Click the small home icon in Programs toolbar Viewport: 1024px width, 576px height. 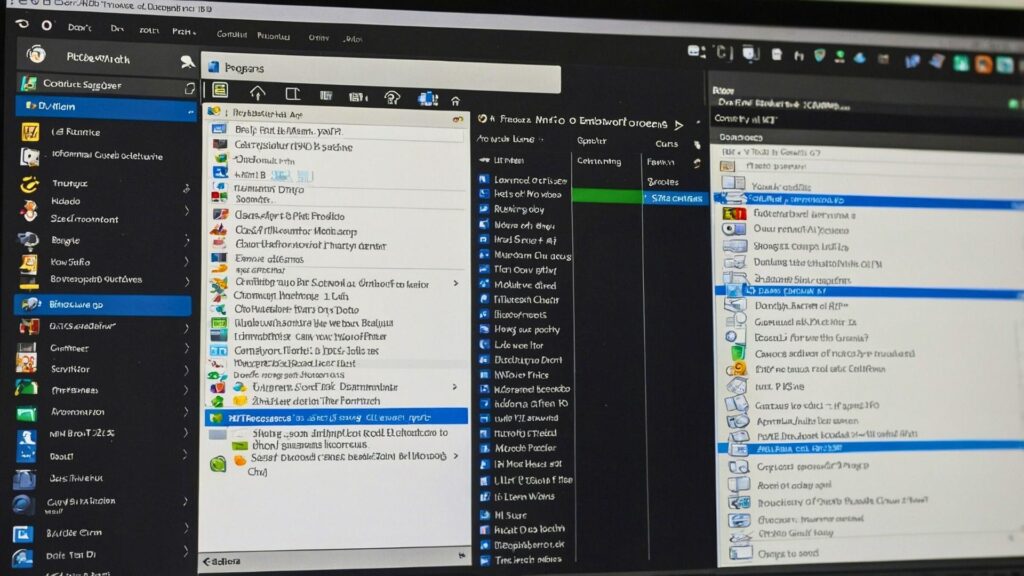(455, 101)
